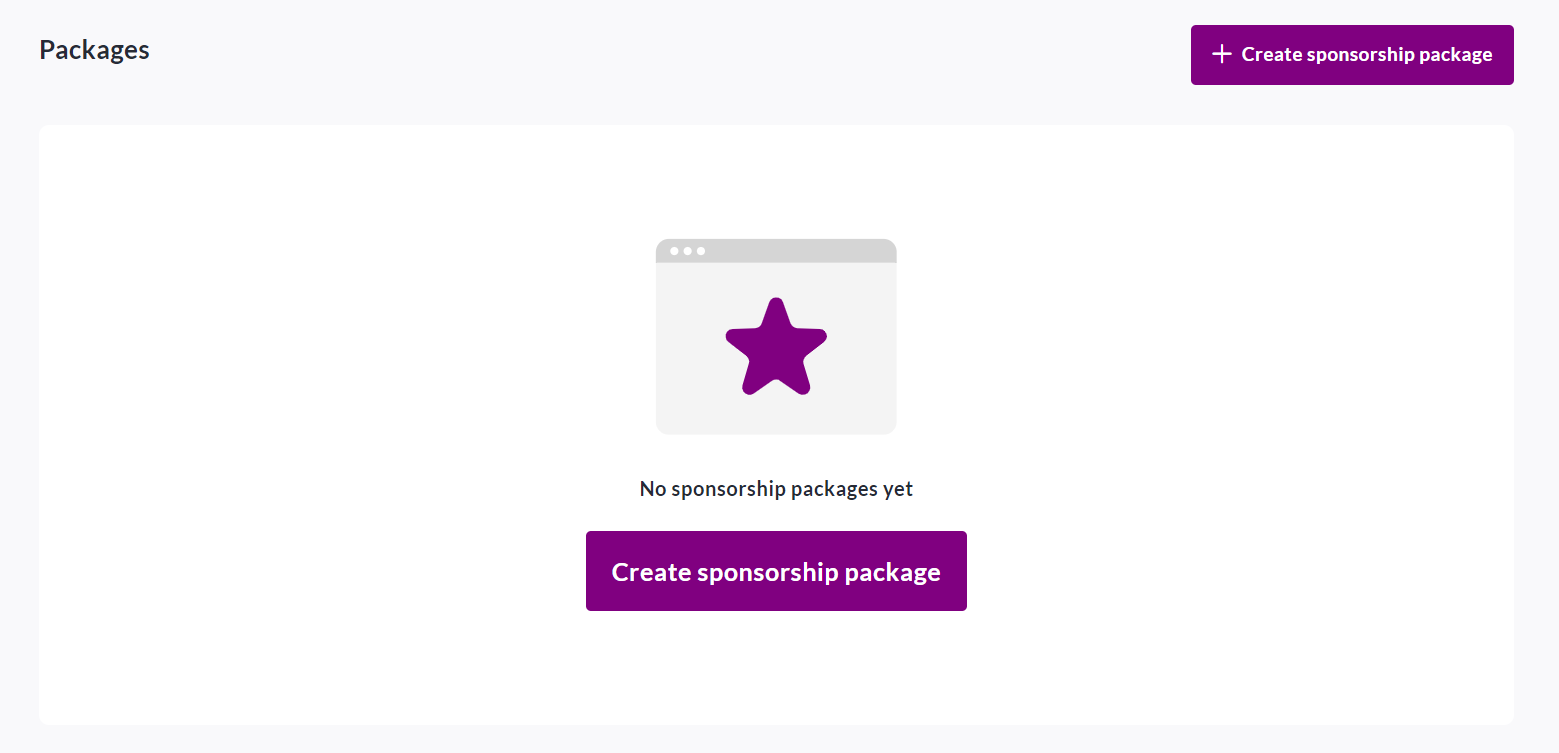This screenshot has width=1559, height=753.
Task: Click the leftmost dot in the illustration title bar
Action: pos(674,251)
